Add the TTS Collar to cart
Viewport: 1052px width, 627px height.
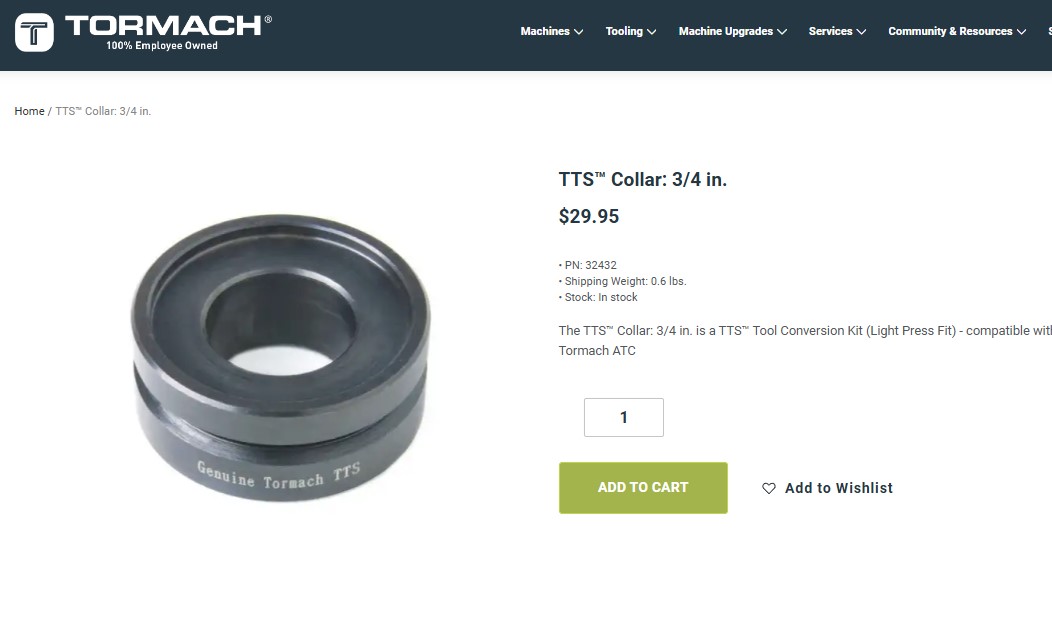(x=643, y=488)
